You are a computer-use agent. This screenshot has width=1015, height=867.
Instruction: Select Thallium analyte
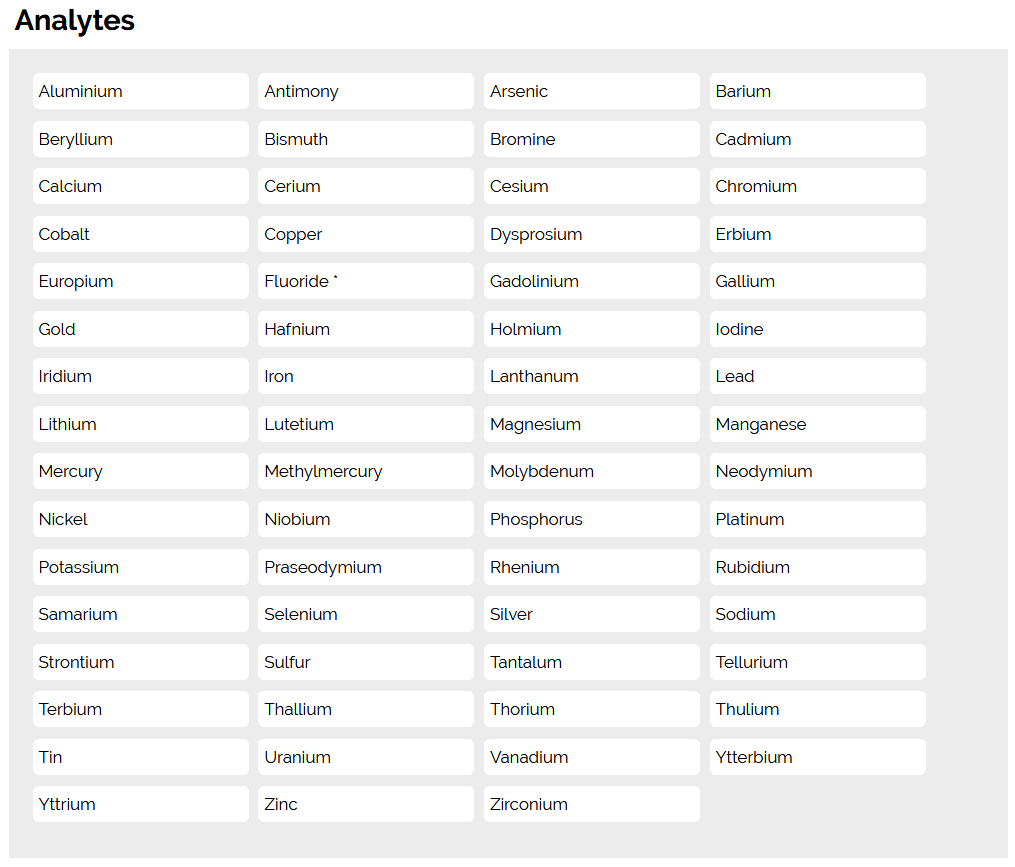pyautogui.click(x=366, y=710)
